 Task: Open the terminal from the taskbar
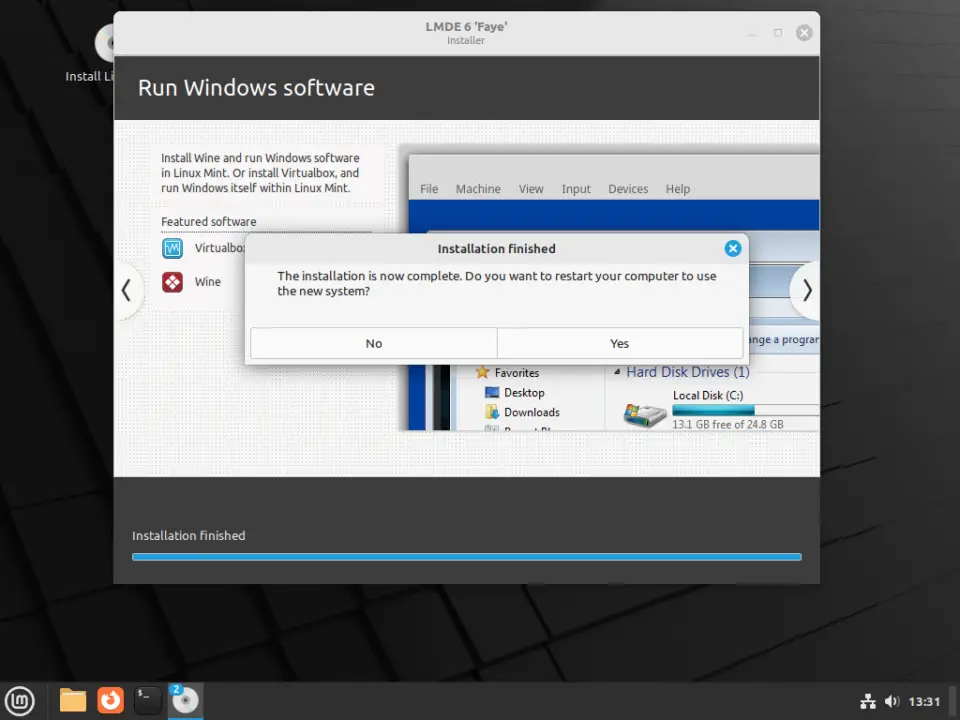click(147, 700)
